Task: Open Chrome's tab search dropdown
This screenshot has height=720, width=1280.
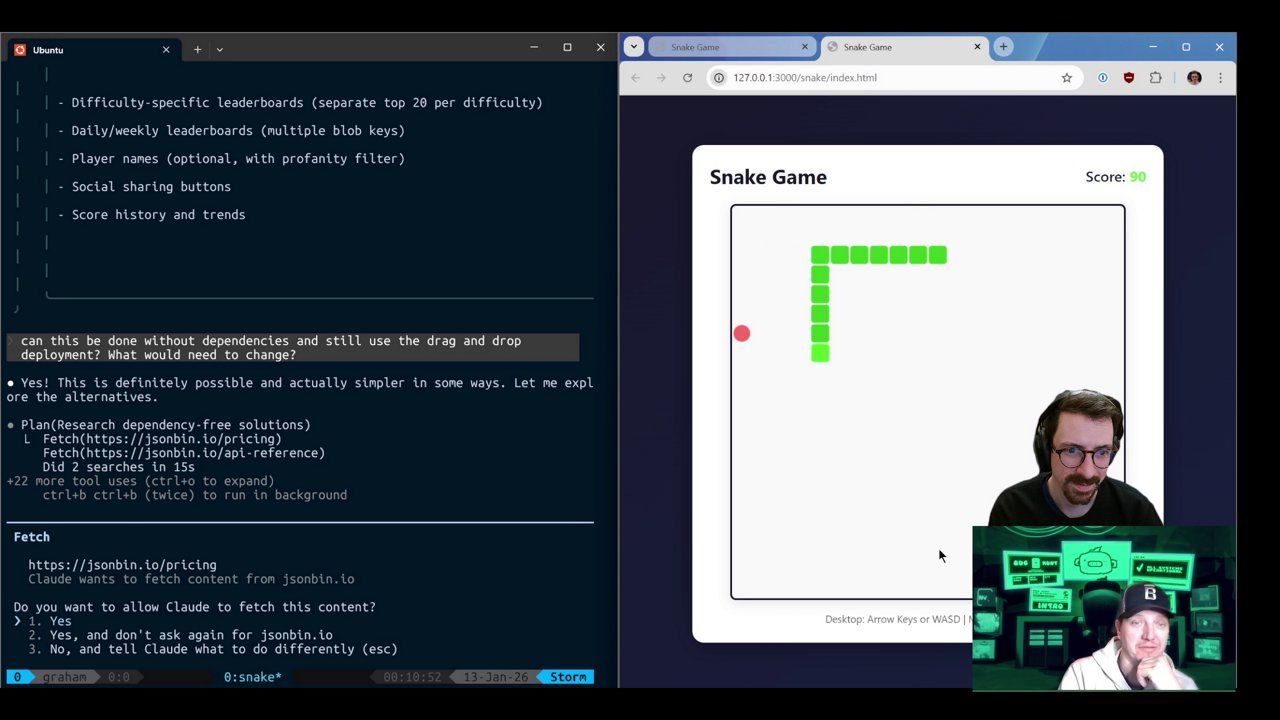Action: [x=634, y=47]
